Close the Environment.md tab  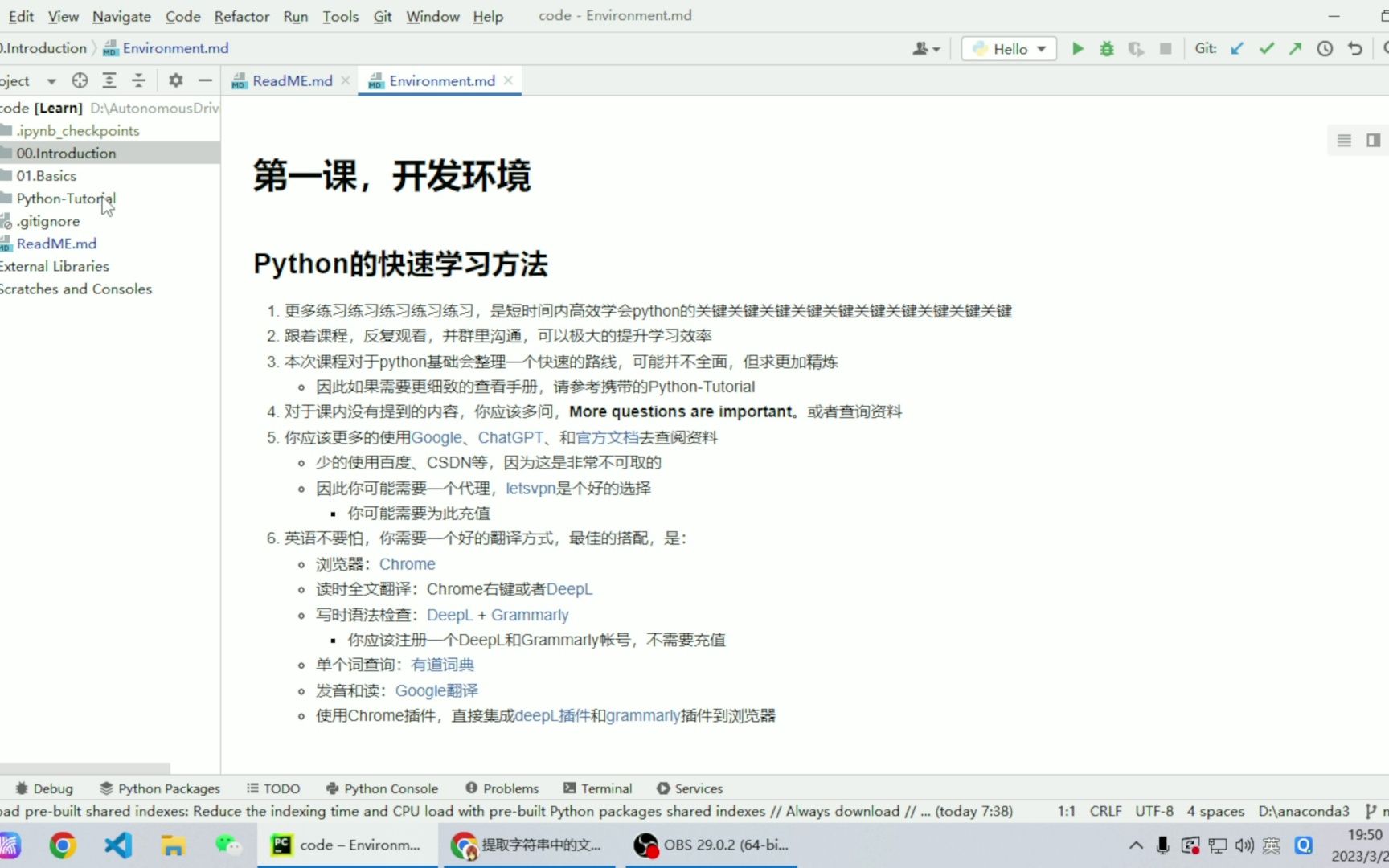[508, 80]
